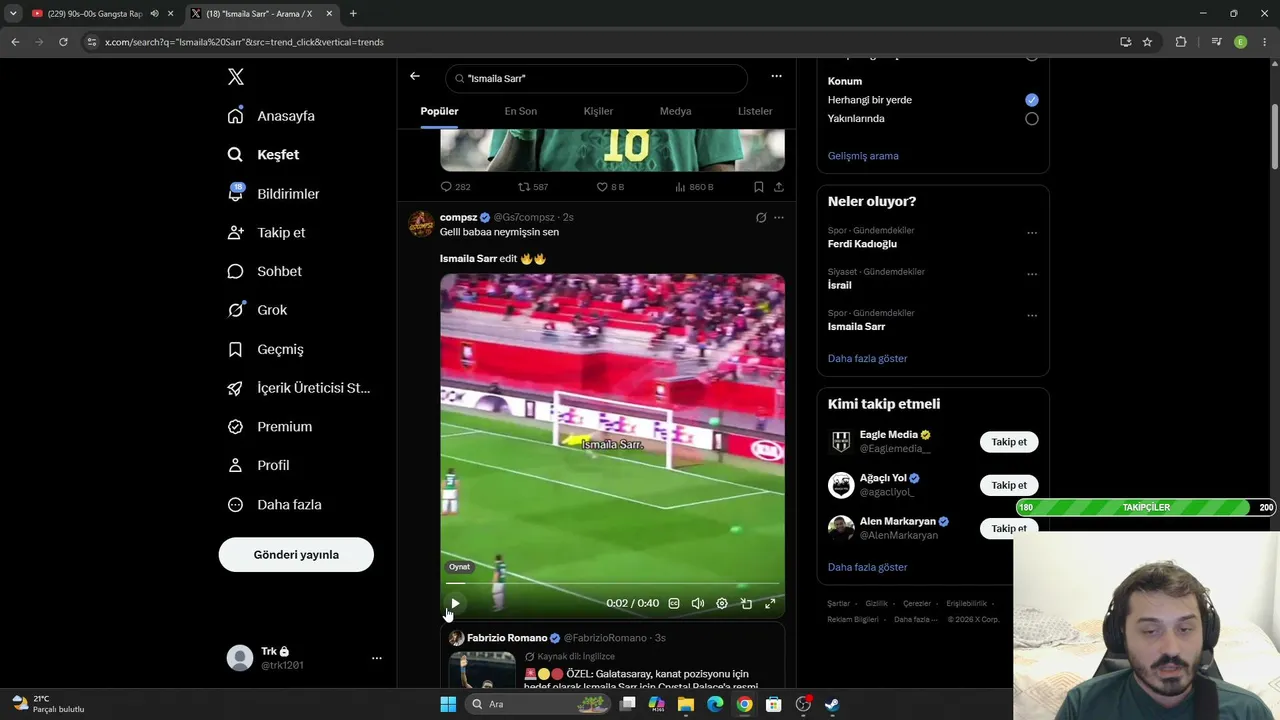Click the Premium verified badge icon
Viewport: 1280px width, 720px height.
[x=236, y=427]
